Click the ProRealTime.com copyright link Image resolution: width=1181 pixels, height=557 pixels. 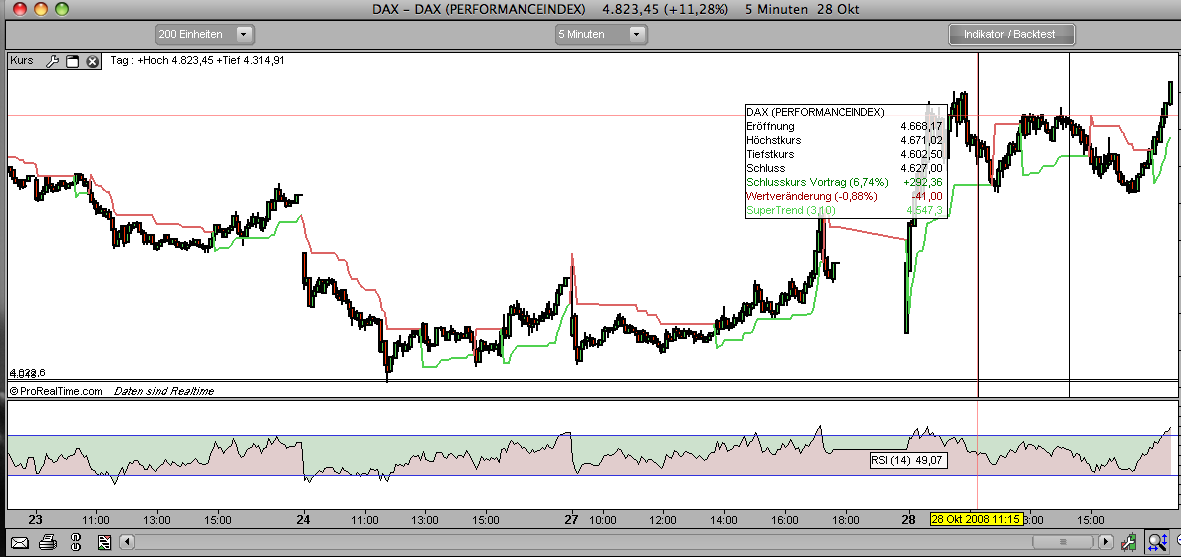[x=56, y=391]
